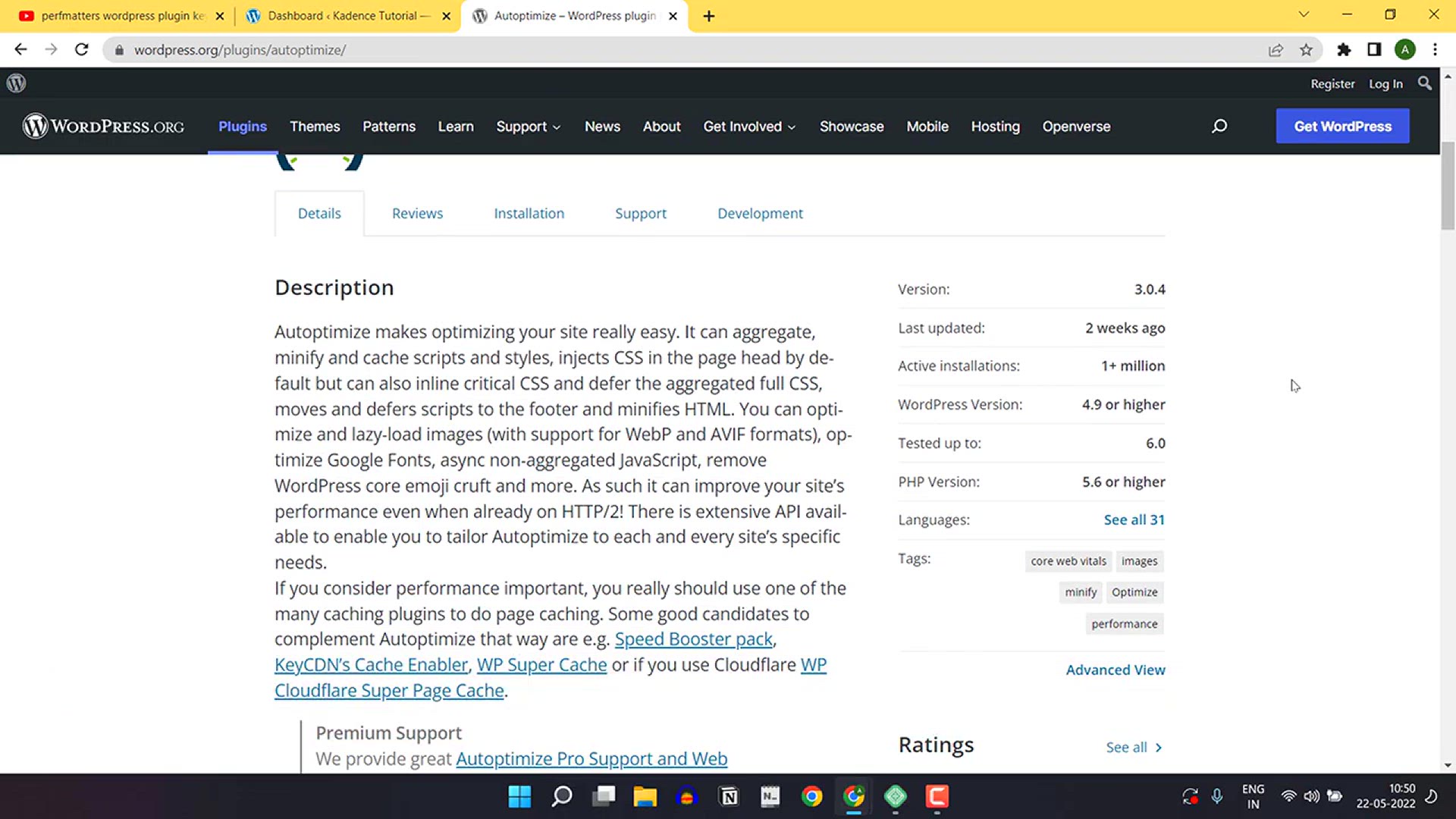Open the taskbar clock showing 10:50
1456x819 pixels.
click(1385, 796)
